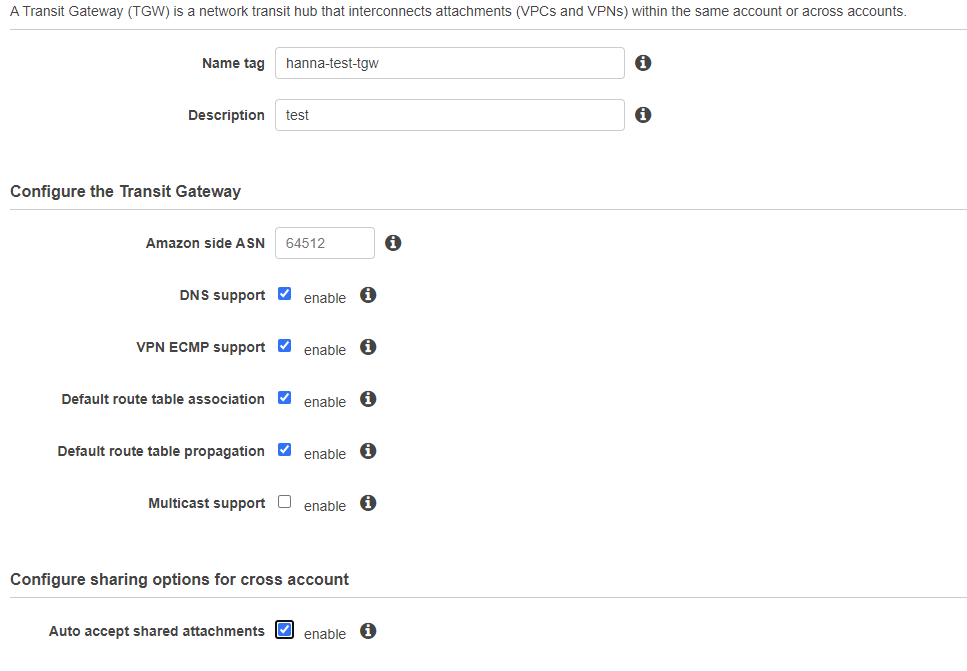The height and width of the screenshot is (671, 967).
Task: Show info for Default route table association
Action: [368, 399]
